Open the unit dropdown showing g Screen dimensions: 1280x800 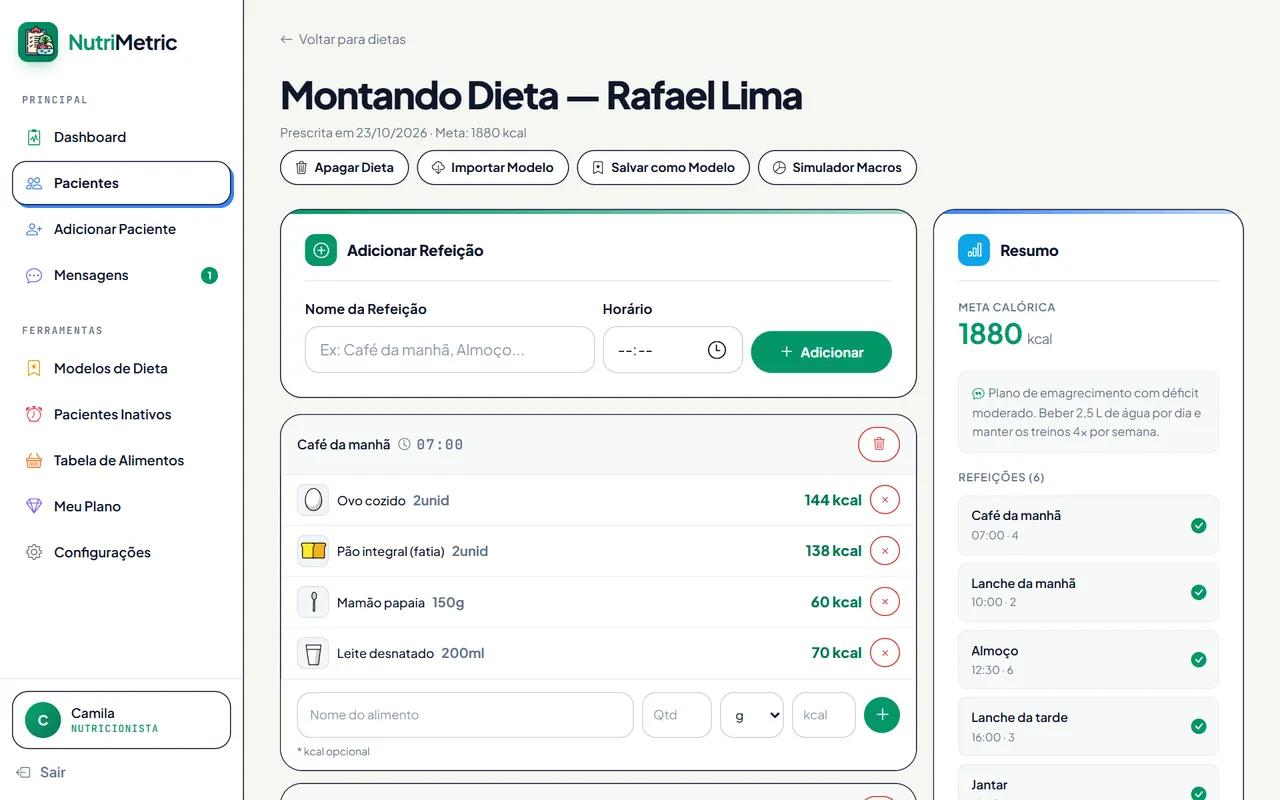[x=752, y=715]
